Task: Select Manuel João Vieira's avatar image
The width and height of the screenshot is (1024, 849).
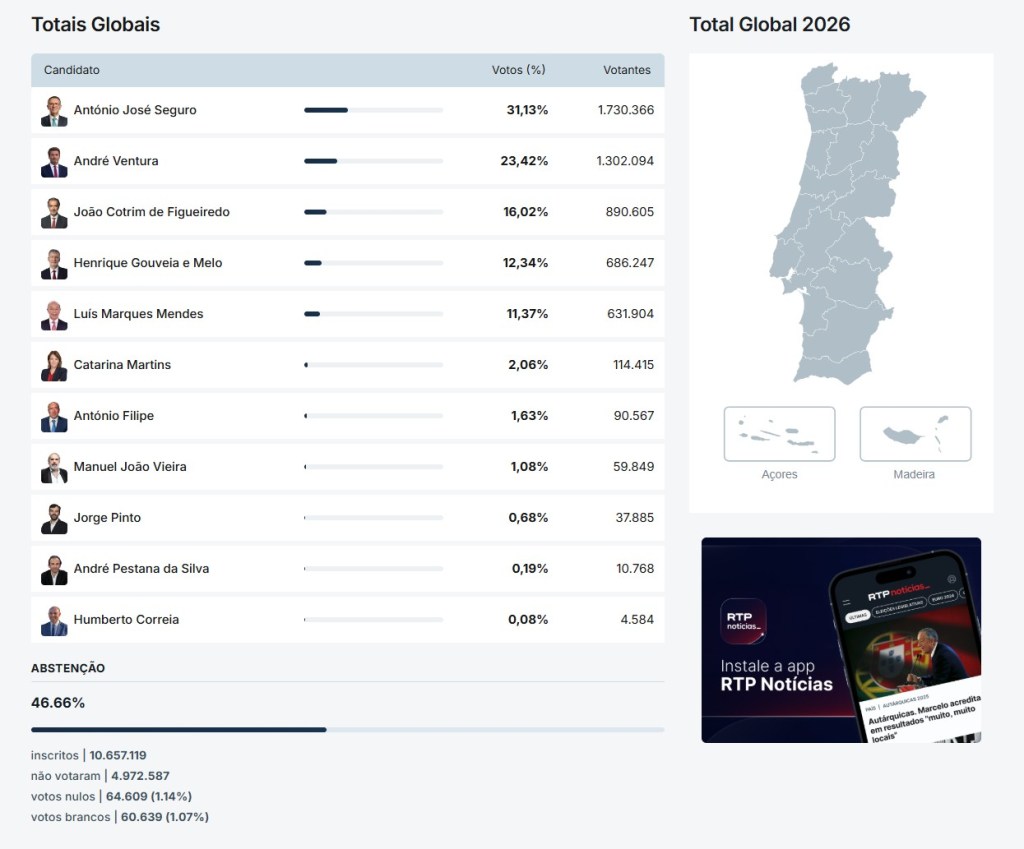Action: coord(54,468)
